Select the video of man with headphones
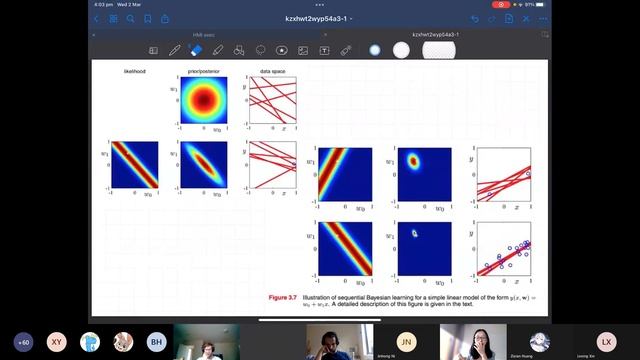640x360 pixels. tap(340, 342)
